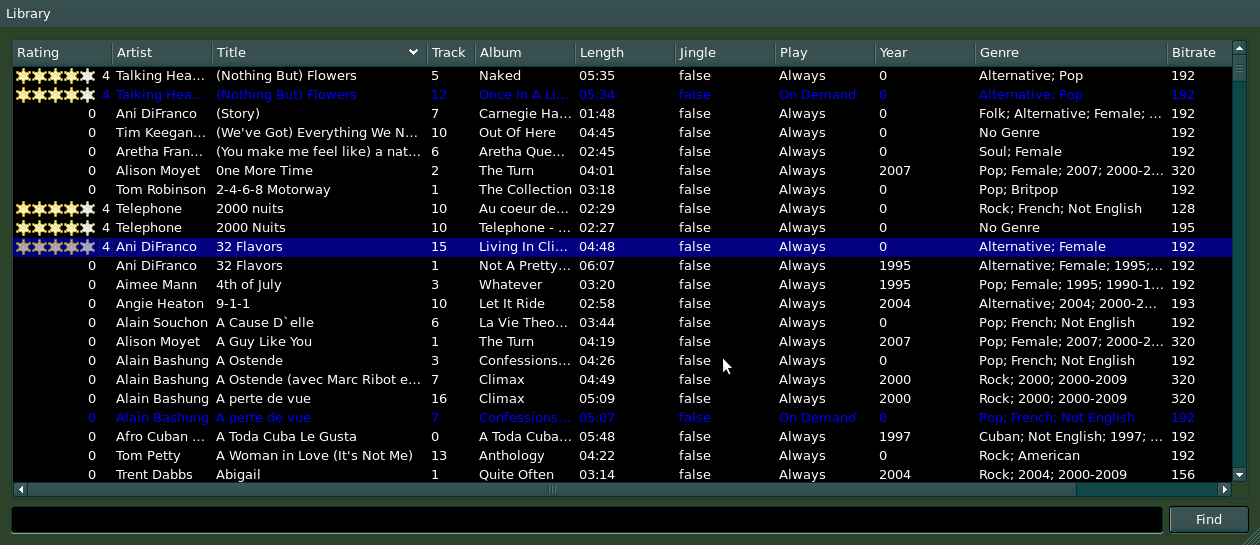Click 'On Demand' in Alain Bashung blue row

pyautogui.click(x=818, y=418)
